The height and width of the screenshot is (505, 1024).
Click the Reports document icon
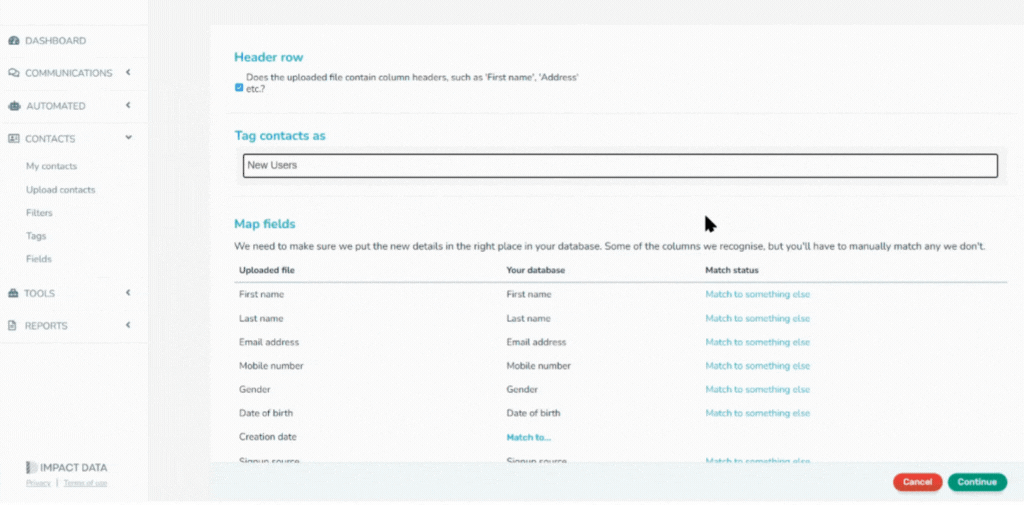pyautogui.click(x=12, y=325)
